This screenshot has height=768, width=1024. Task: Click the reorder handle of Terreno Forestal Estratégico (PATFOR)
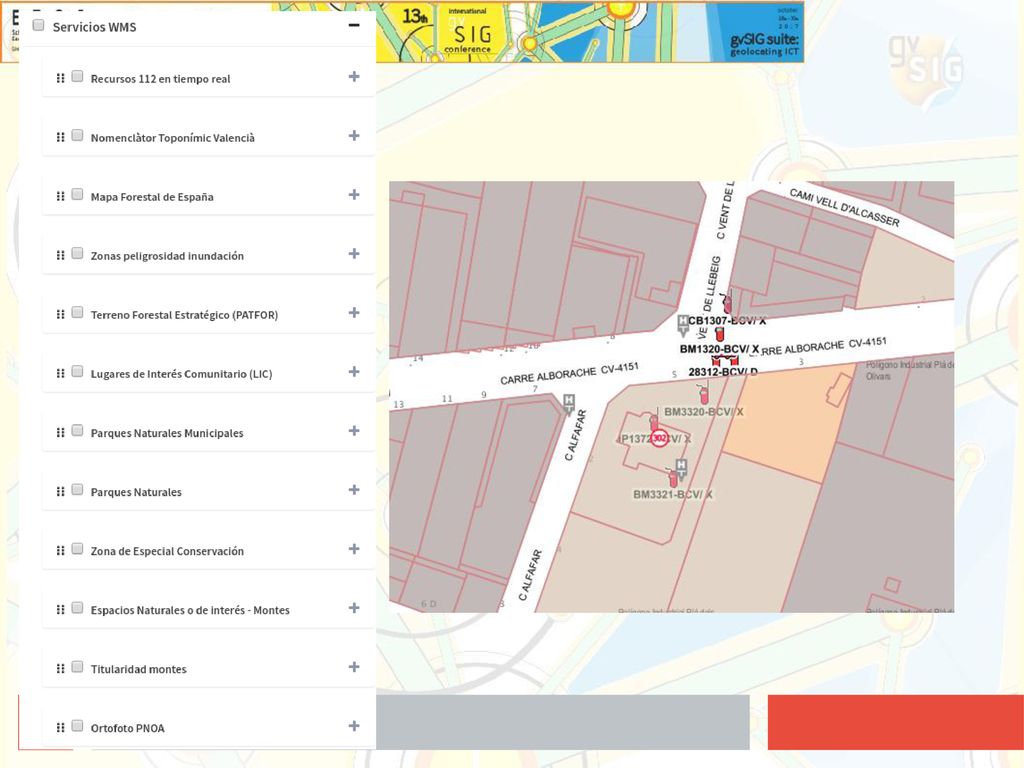pyautogui.click(x=60, y=314)
